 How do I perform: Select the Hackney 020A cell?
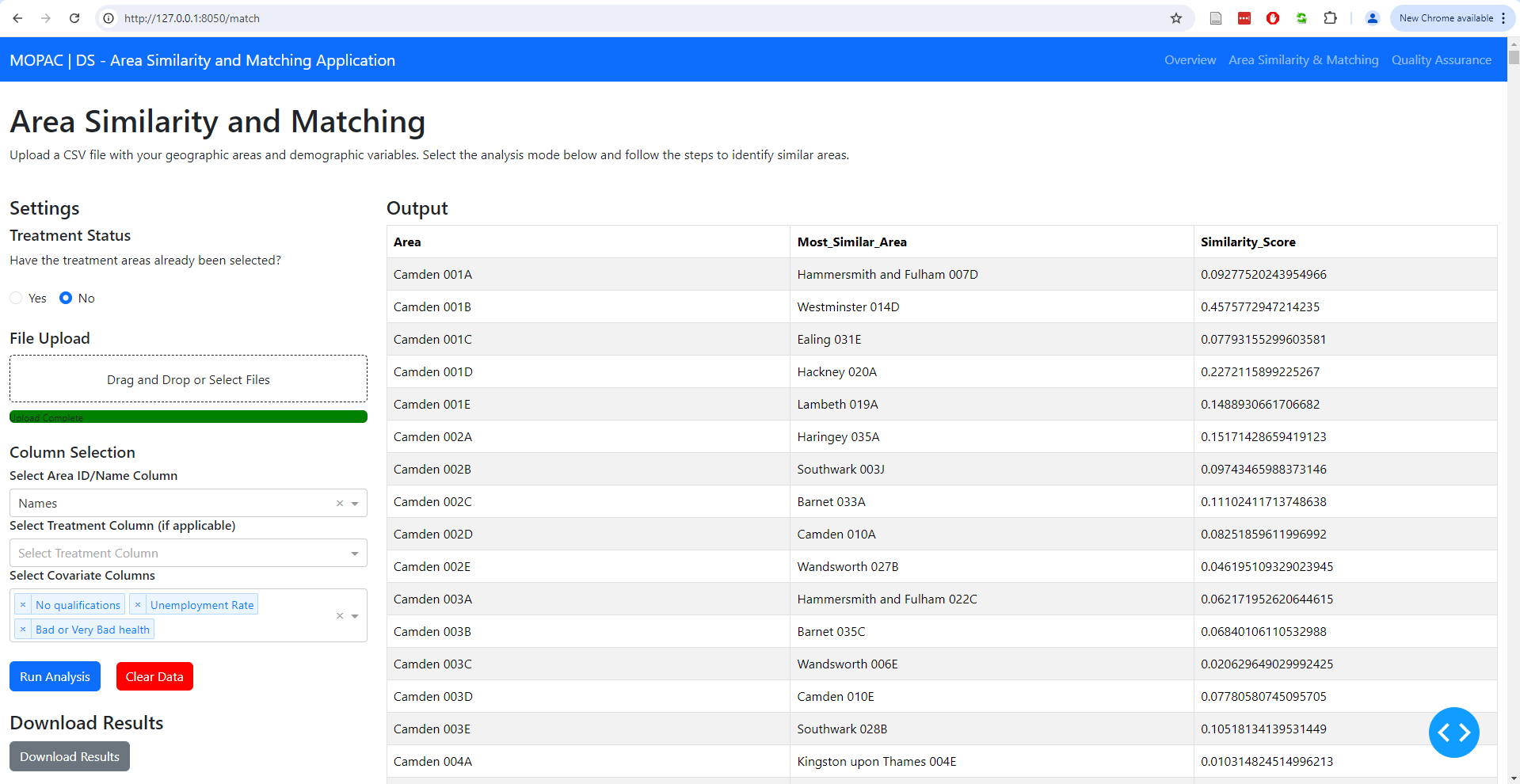click(x=992, y=372)
